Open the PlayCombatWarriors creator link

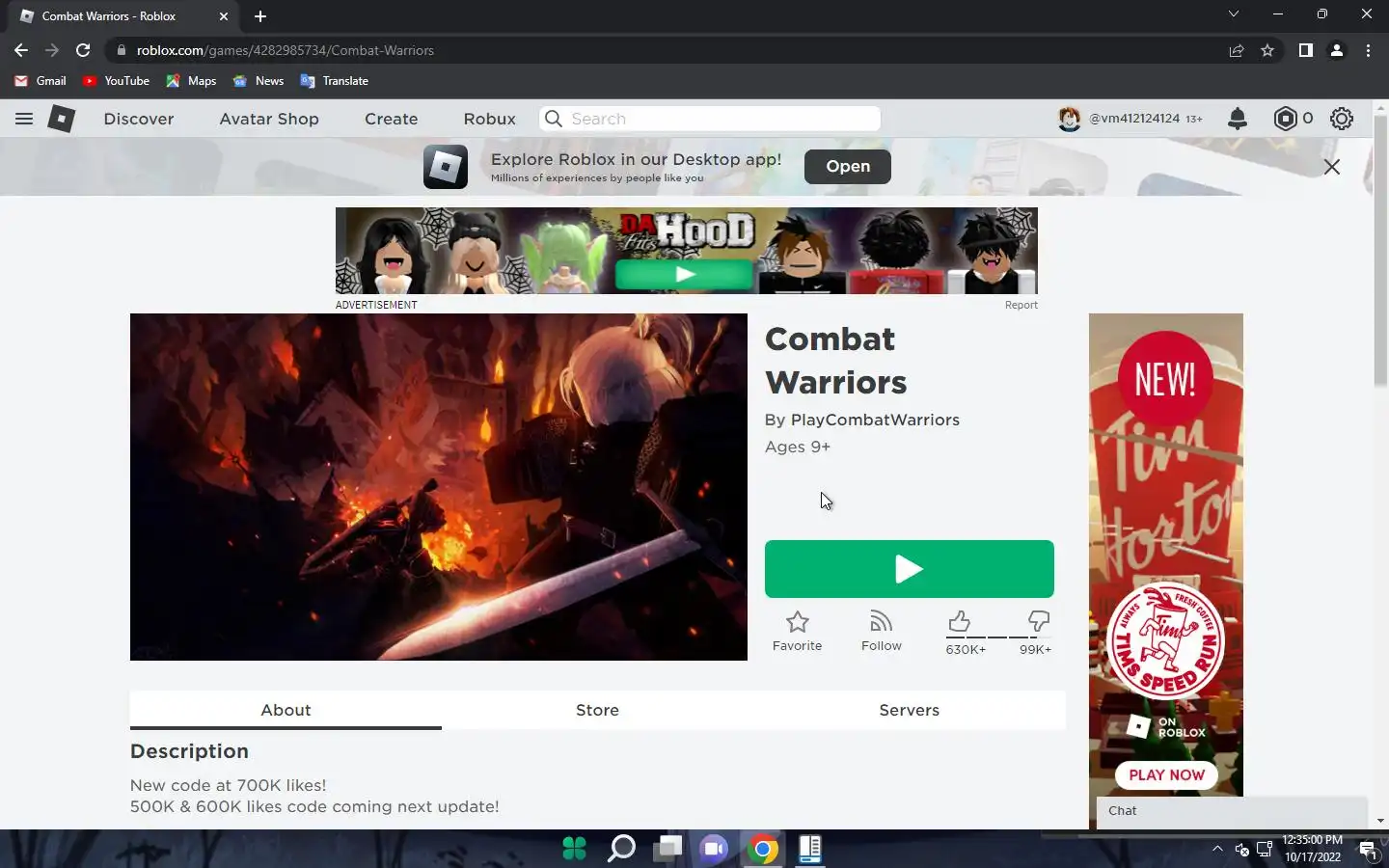(875, 420)
